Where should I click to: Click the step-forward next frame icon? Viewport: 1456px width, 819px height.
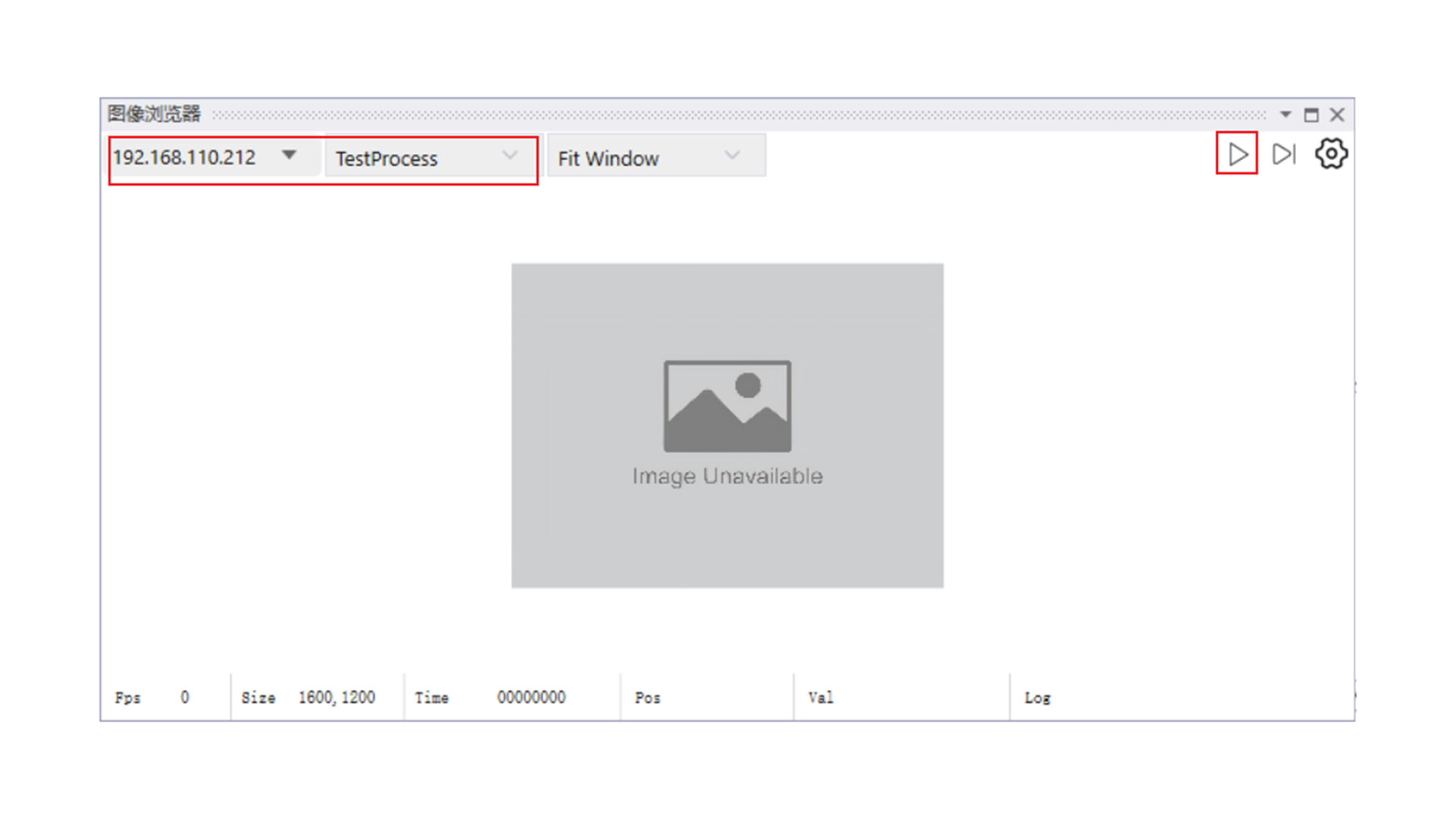click(1284, 154)
